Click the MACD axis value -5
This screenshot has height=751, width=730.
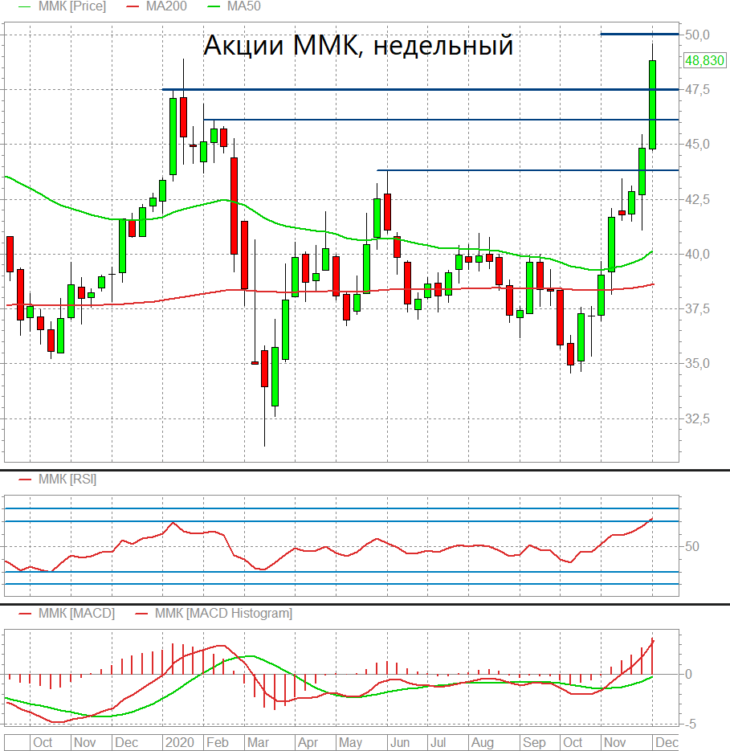pos(690,725)
